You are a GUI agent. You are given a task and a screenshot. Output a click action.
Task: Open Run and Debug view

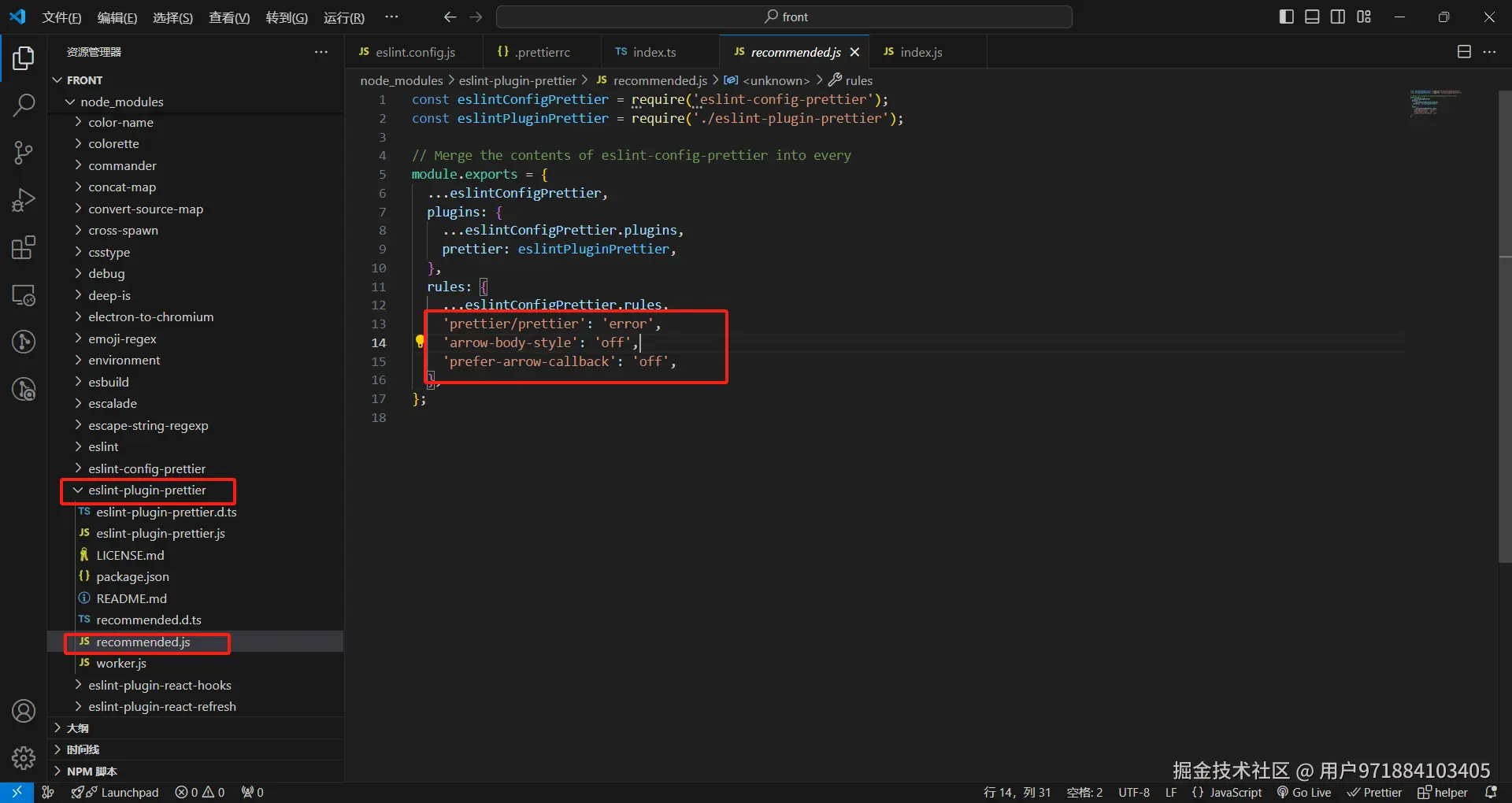(24, 201)
